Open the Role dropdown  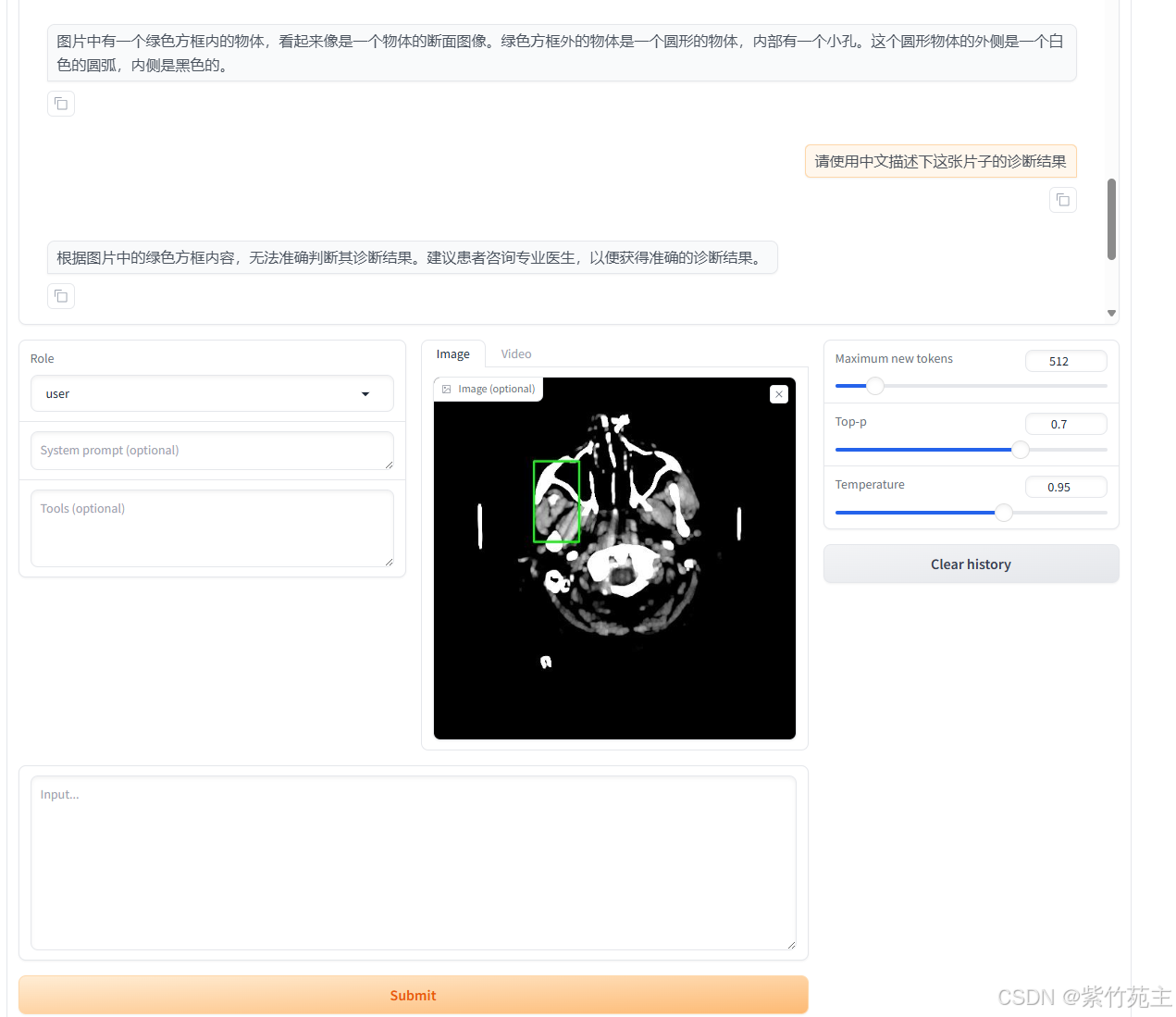tap(365, 393)
